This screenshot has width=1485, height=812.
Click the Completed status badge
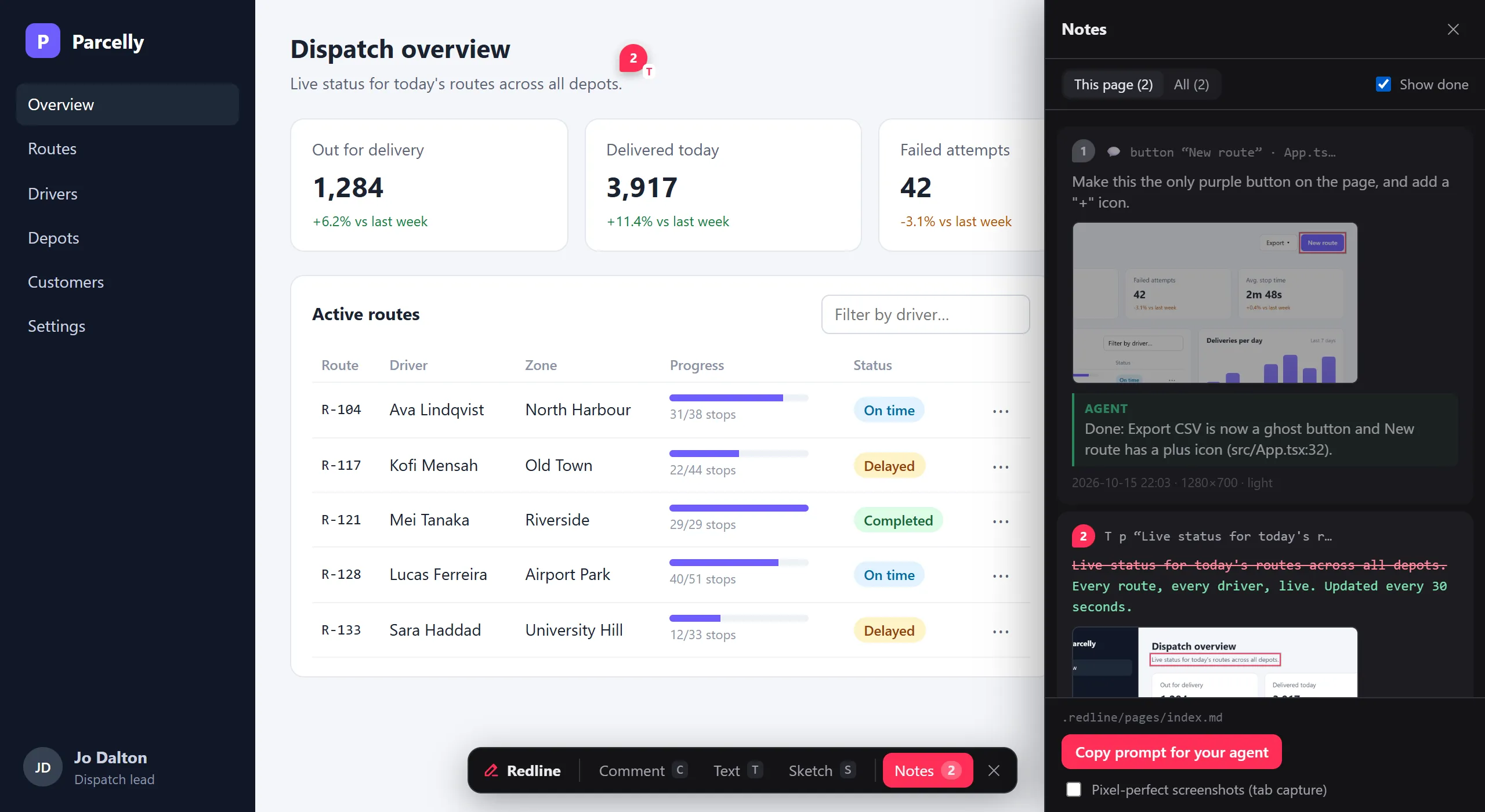point(898,521)
